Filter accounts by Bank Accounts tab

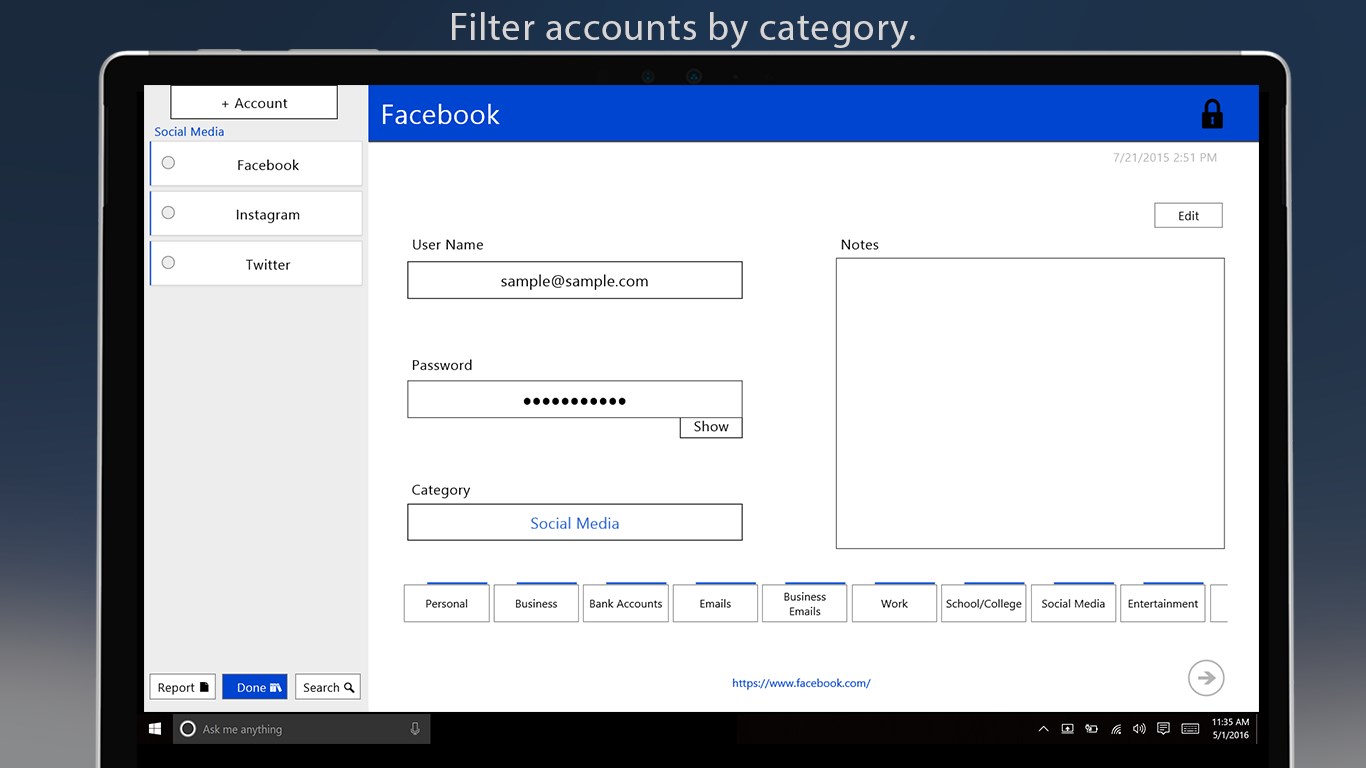pyautogui.click(x=626, y=603)
